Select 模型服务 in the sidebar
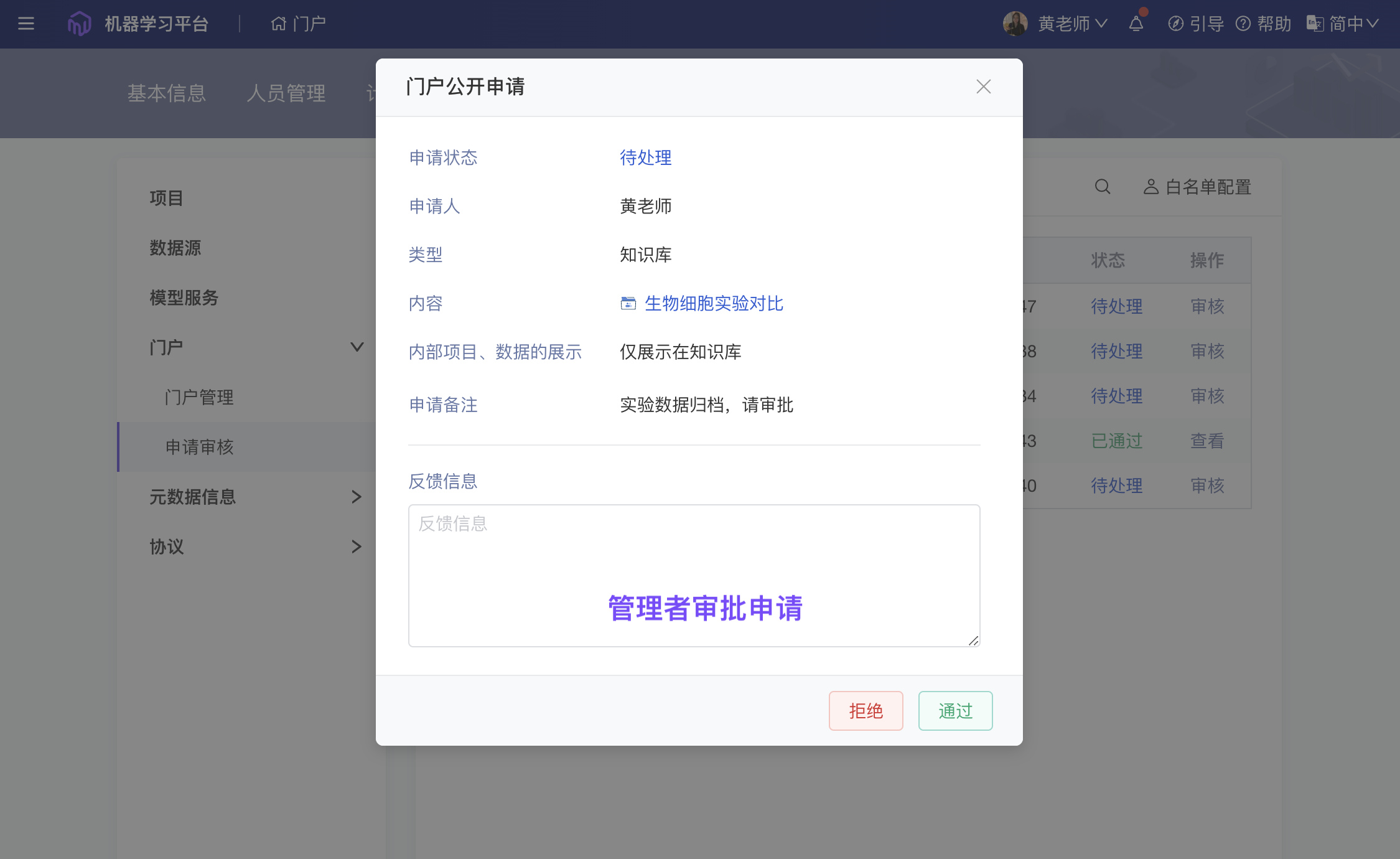Viewport: 1400px width, 859px height. click(184, 298)
